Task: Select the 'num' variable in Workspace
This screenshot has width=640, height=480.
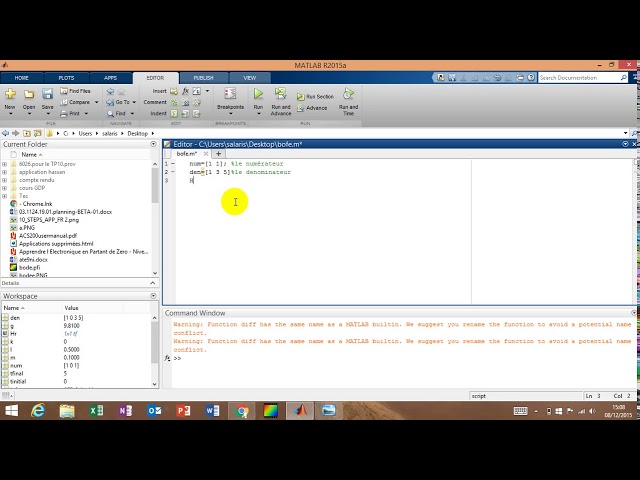Action: 16,365
